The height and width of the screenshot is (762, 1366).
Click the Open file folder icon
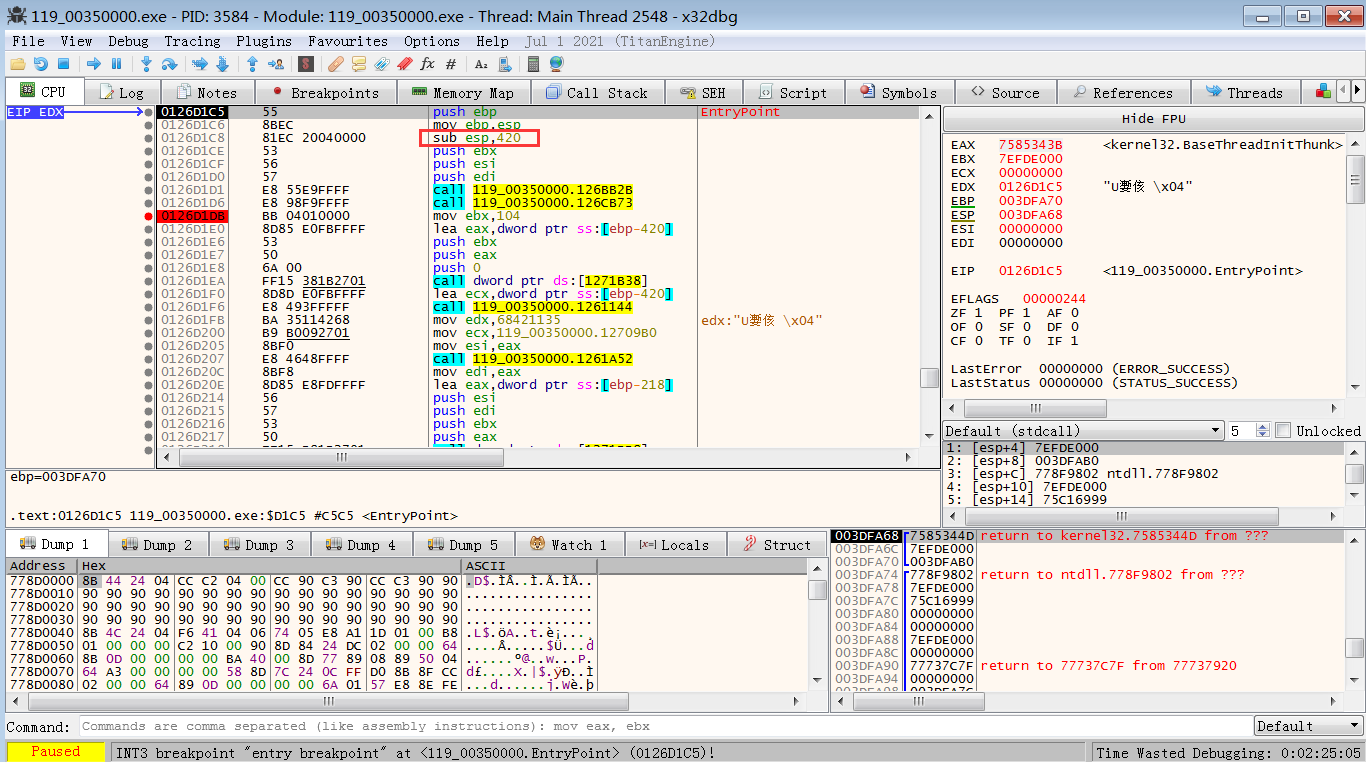18,64
